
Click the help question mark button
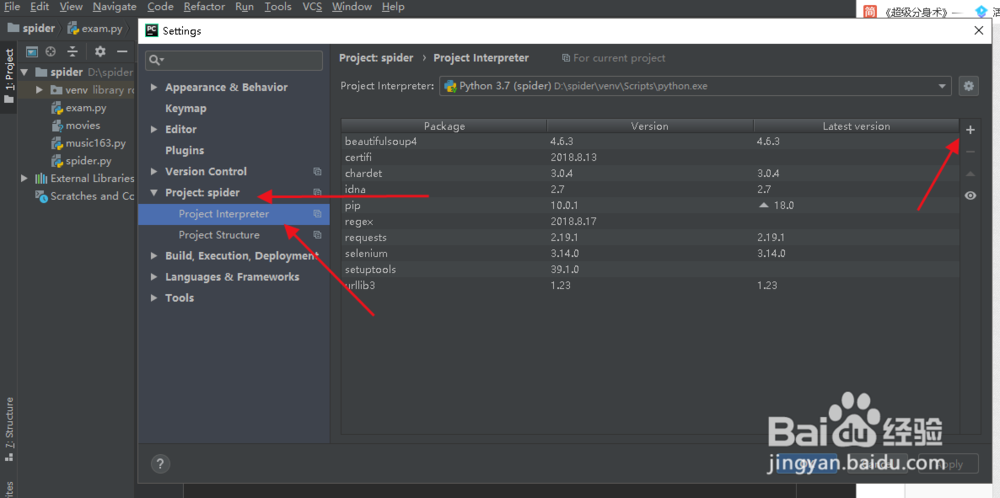click(x=160, y=464)
